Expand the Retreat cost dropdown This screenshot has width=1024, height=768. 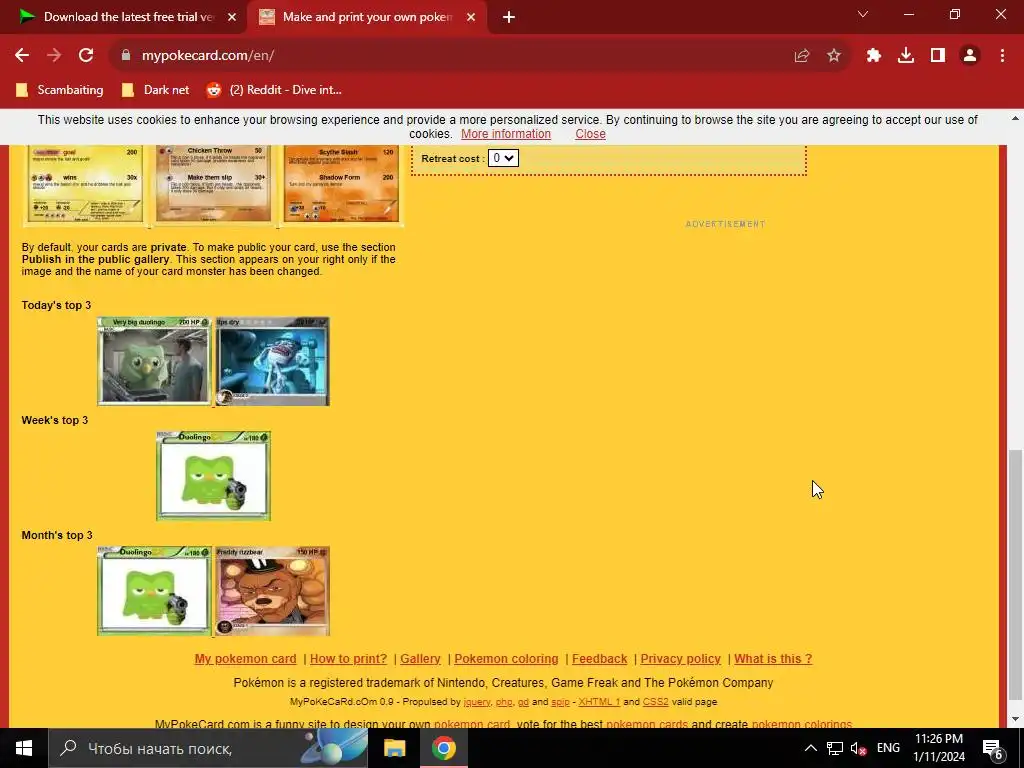[503, 158]
